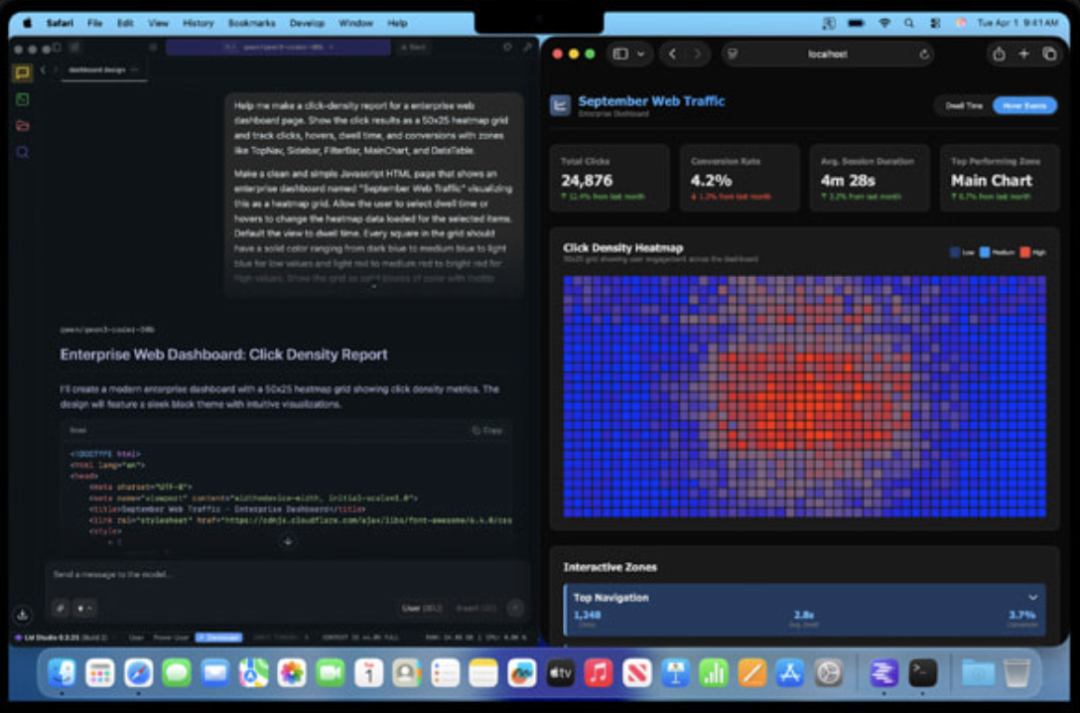
Task: Open the model selector dropdown in LM Studio
Action: [278, 47]
